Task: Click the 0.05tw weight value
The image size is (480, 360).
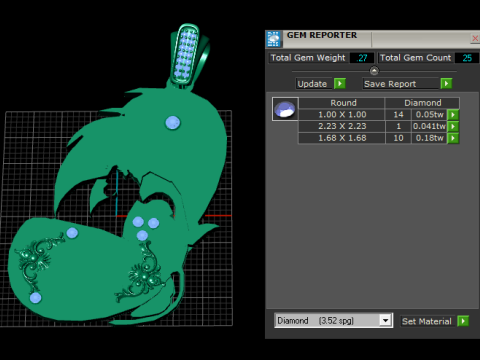Action: tap(429, 115)
